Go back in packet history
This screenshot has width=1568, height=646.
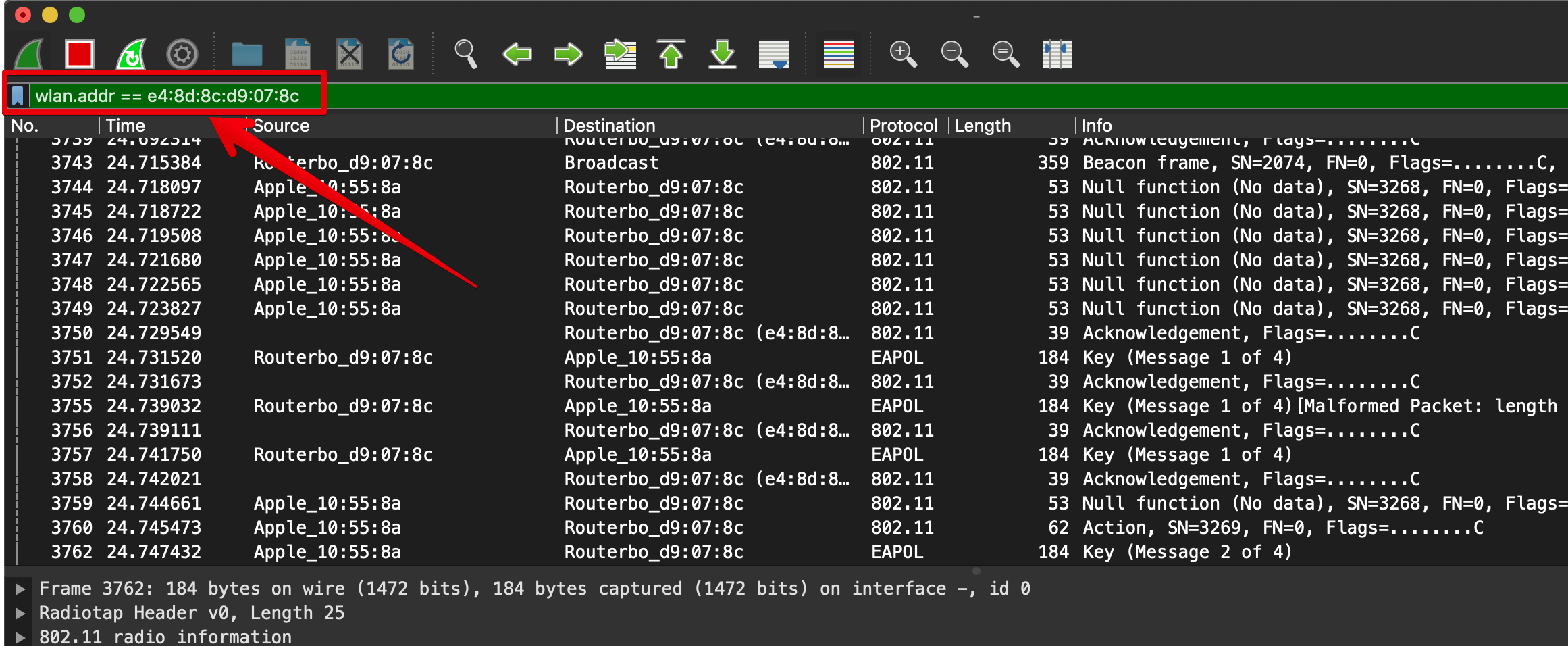517,54
